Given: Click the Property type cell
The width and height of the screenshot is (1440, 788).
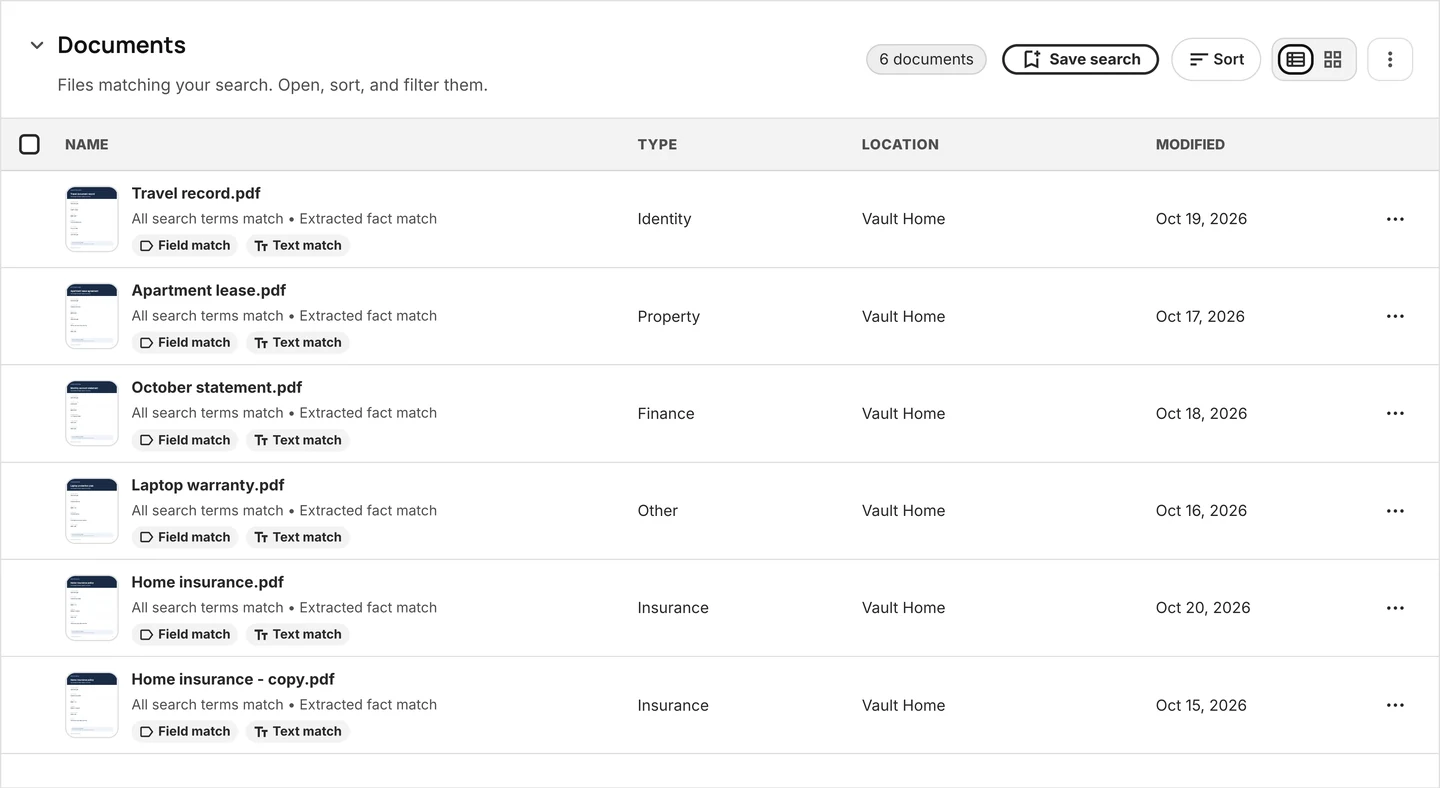Looking at the screenshot, I should point(669,316).
